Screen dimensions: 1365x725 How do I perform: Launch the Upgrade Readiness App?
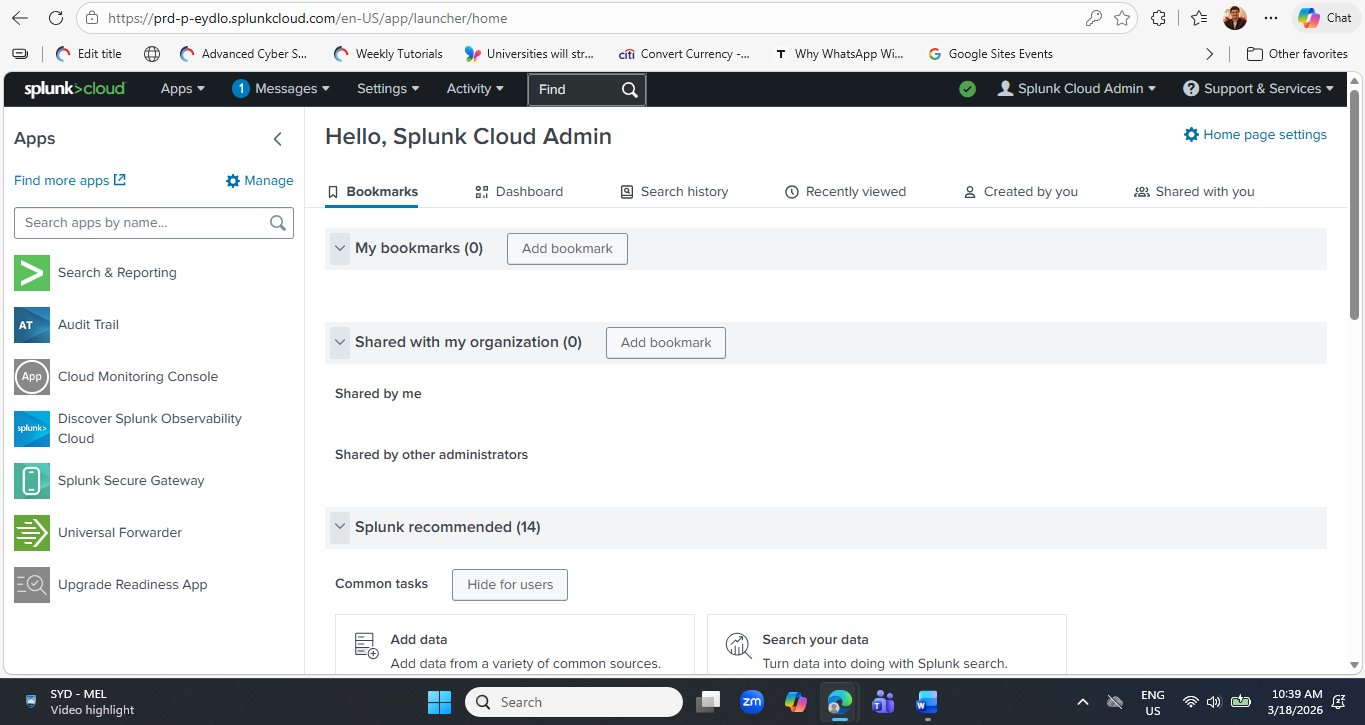point(131,584)
